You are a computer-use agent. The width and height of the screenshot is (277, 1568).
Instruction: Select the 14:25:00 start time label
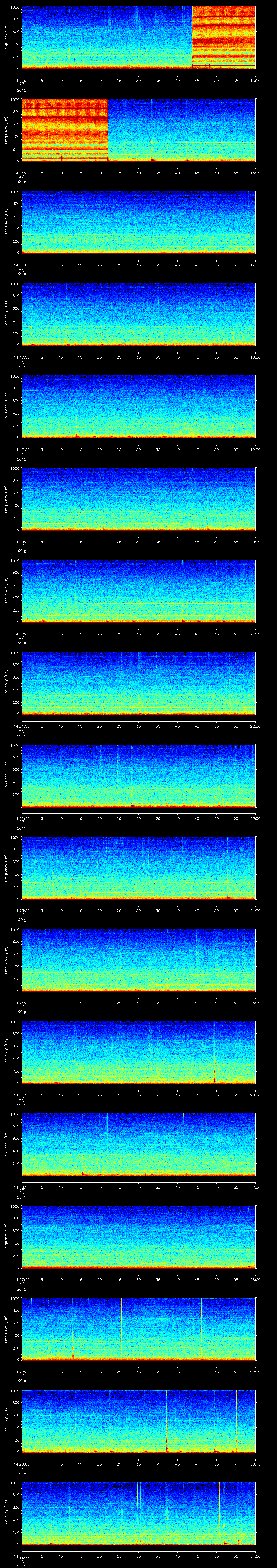click(21, 1095)
